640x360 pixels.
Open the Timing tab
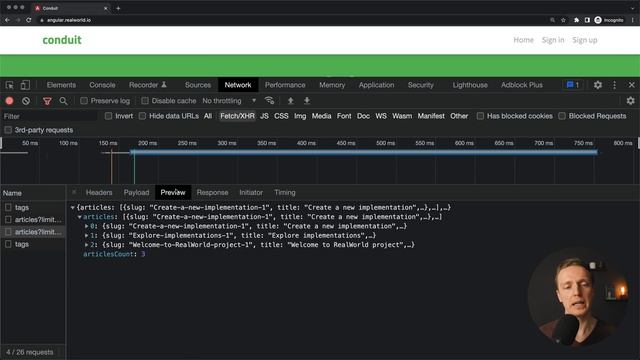(x=285, y=192)
